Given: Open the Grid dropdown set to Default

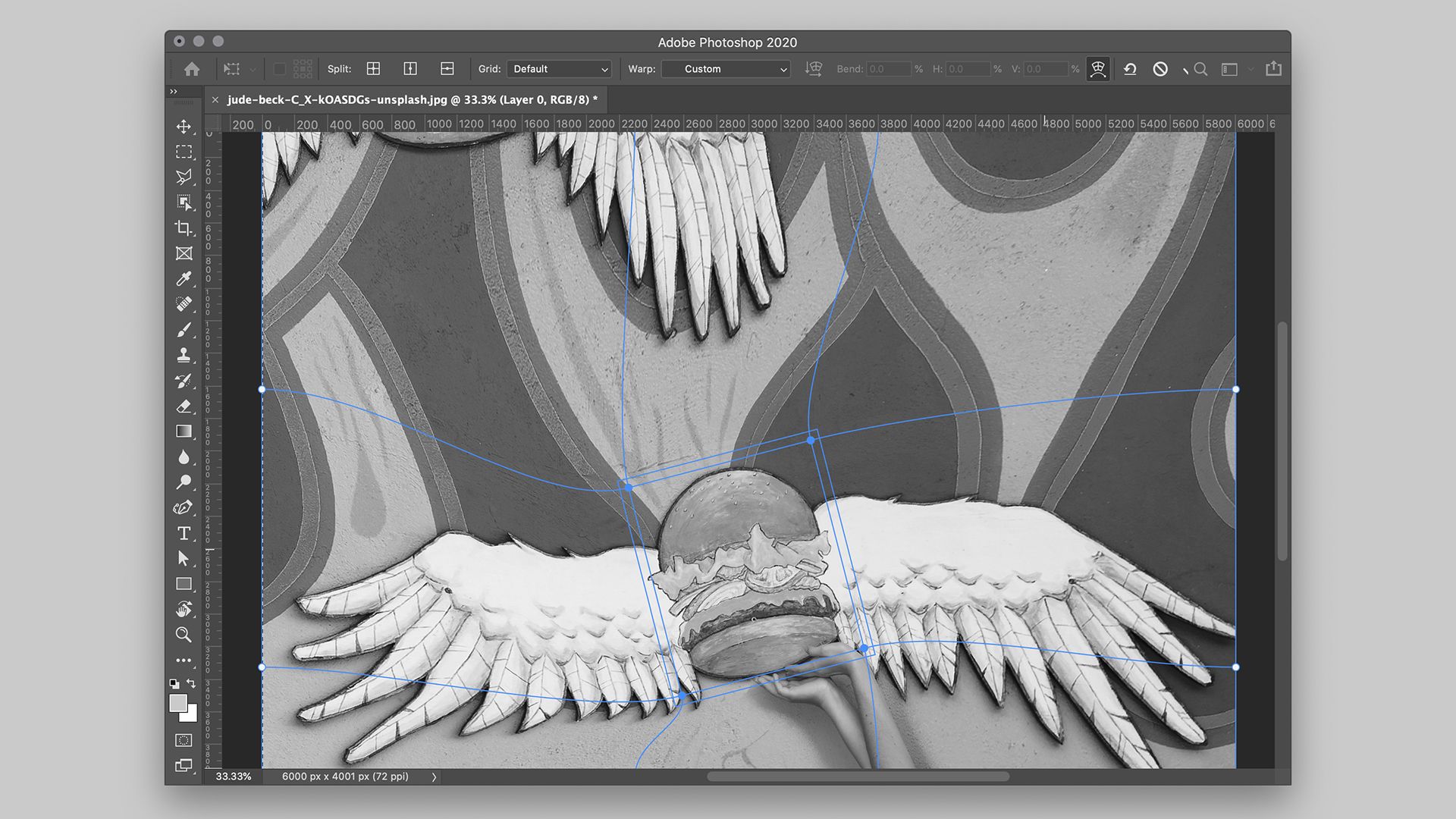Looking at the screenshot, I should [559, 68].
